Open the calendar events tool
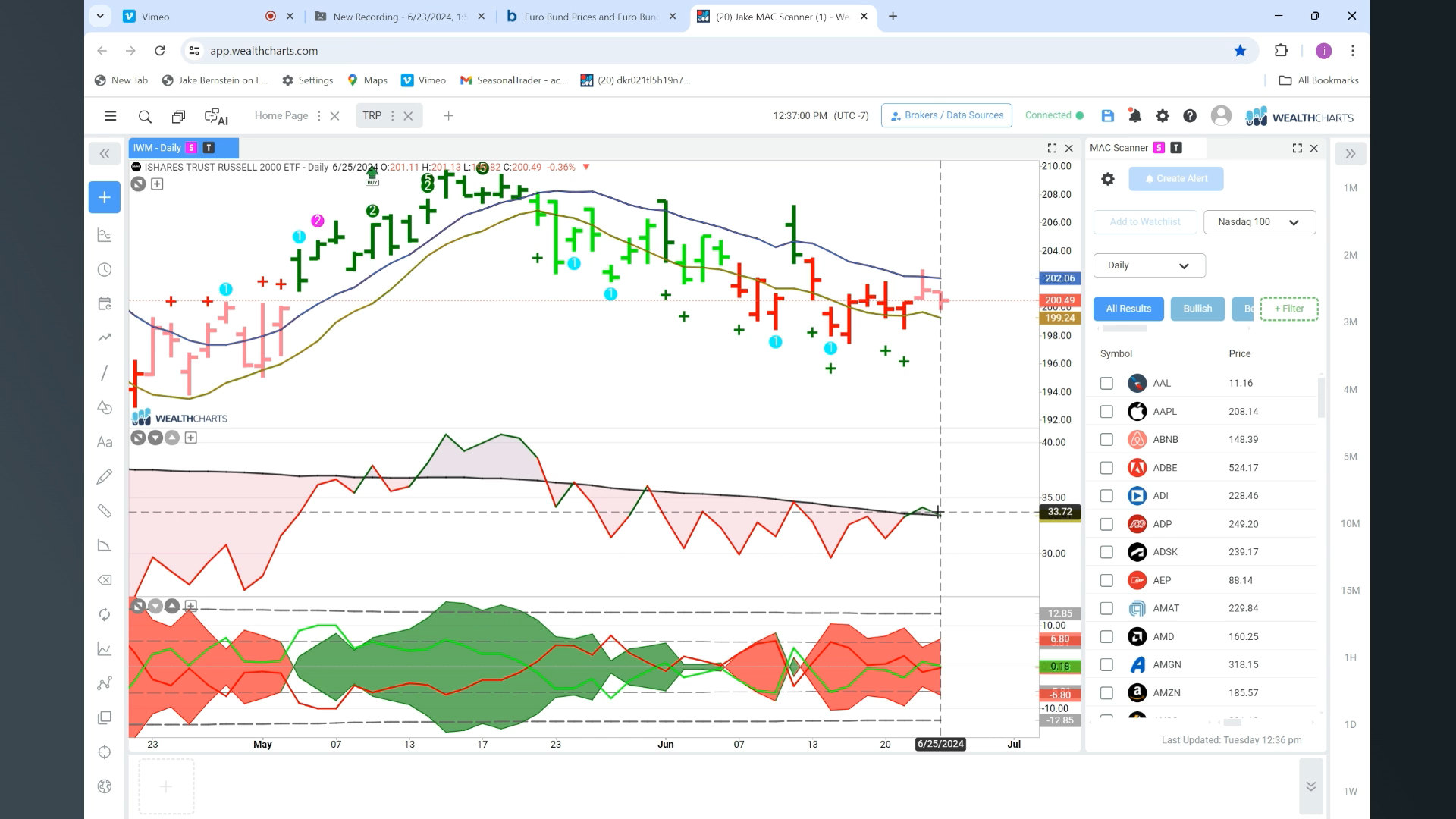Screen dimensions: 1456x819 (105, 303)
